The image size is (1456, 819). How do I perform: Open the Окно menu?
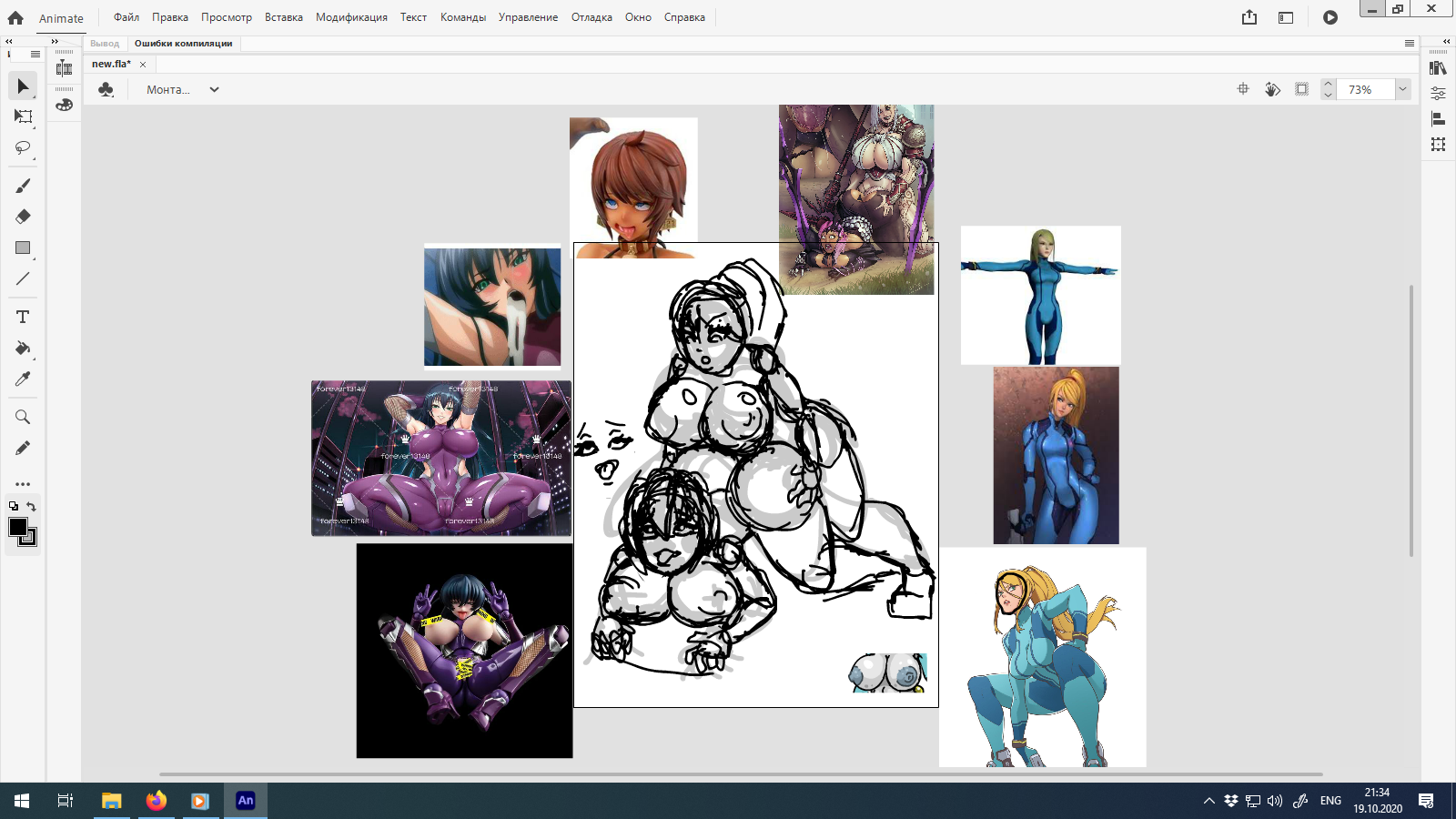(x=638, y=17)
